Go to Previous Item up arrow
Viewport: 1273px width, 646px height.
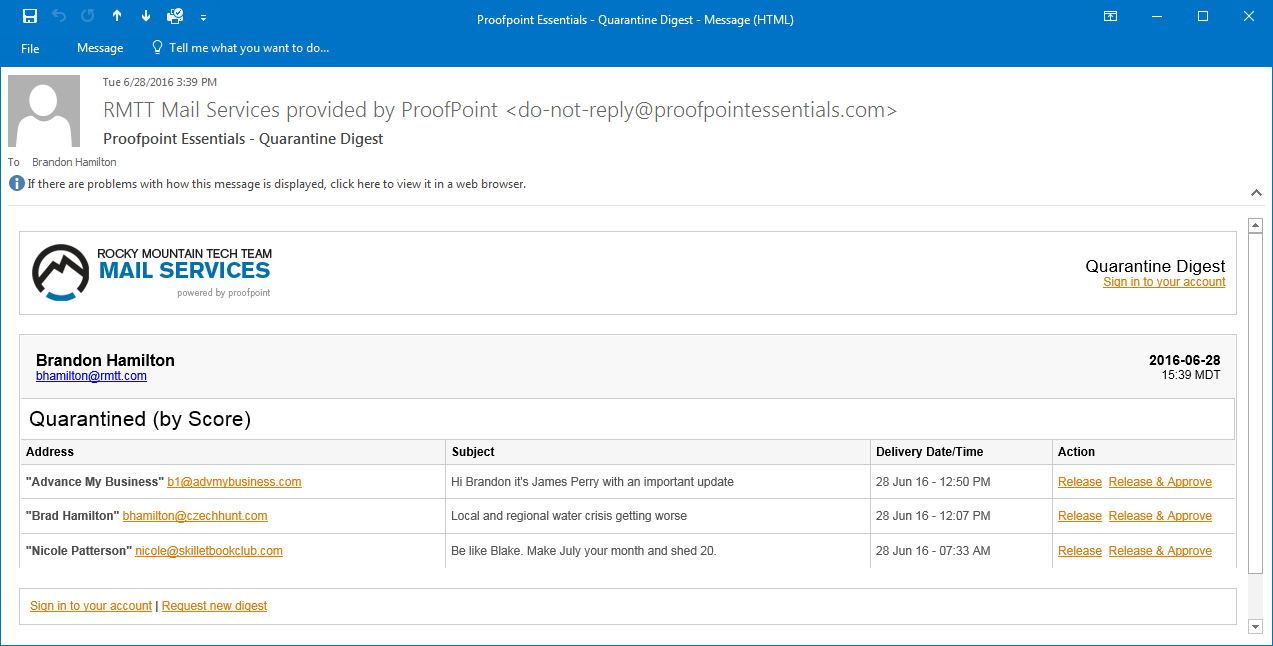(x=117, y=16)
